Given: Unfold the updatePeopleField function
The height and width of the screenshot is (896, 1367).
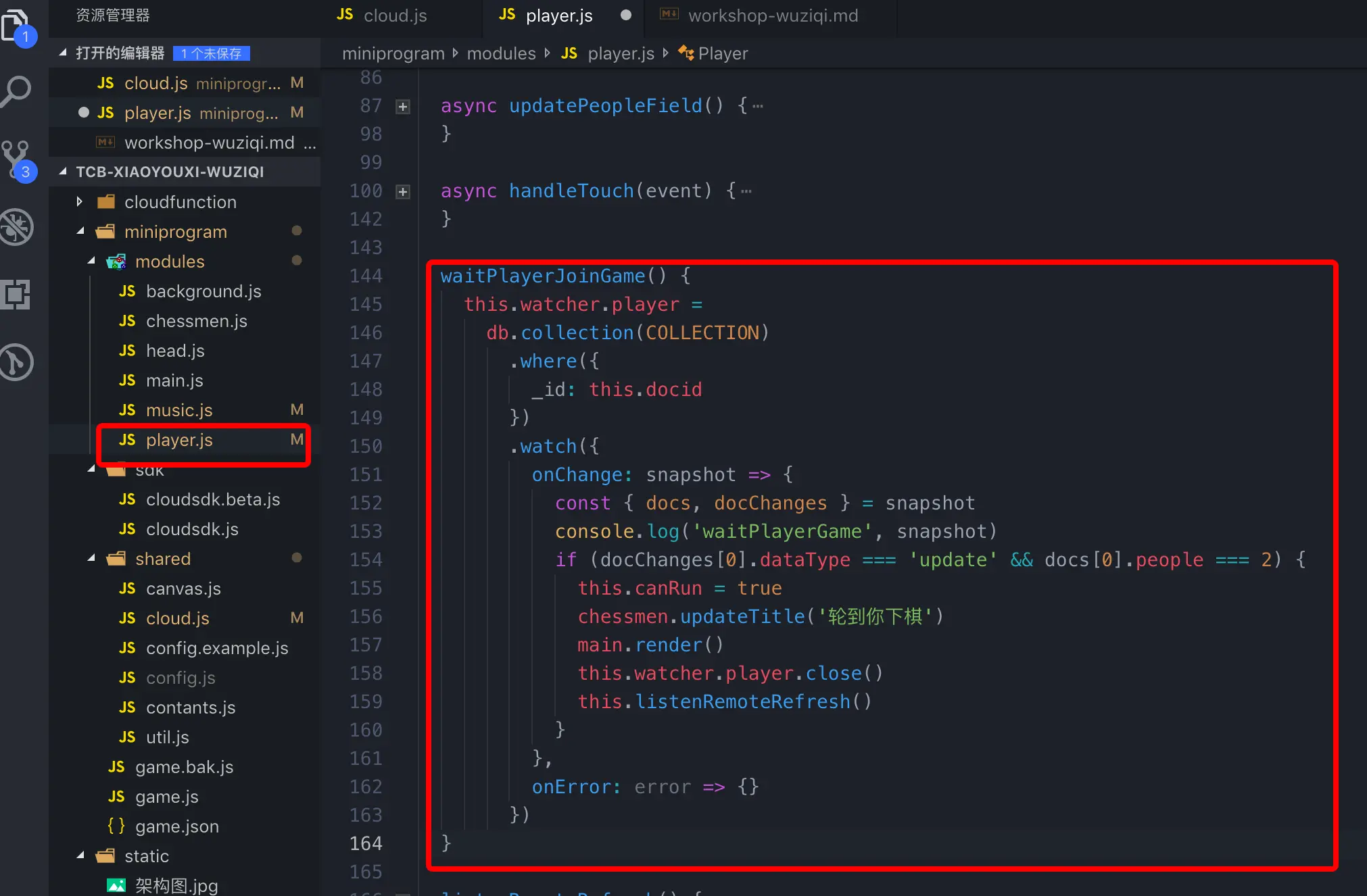Looking at the screenshot, I should (403, 107).
